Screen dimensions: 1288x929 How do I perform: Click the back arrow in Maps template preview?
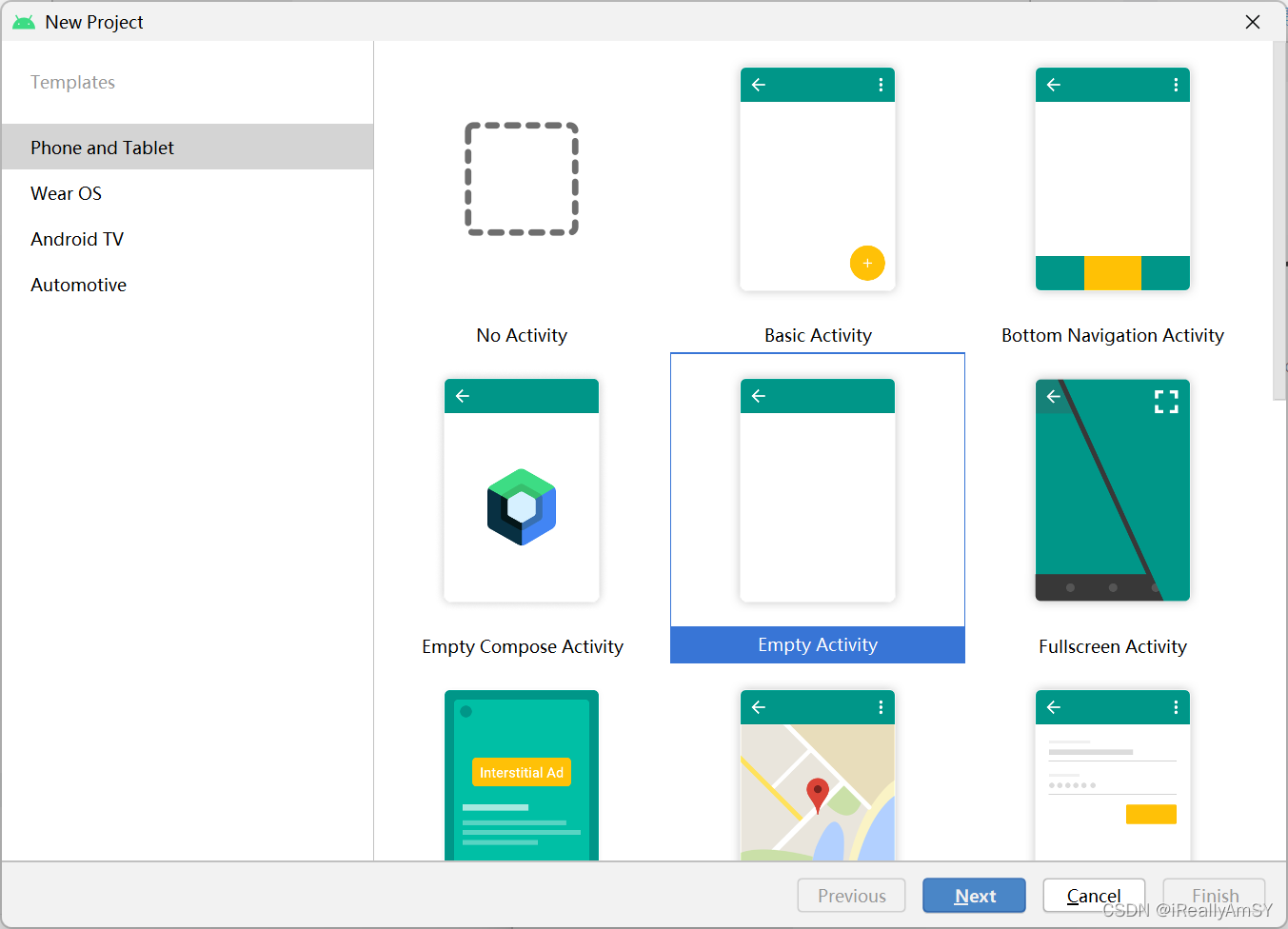click(759, 707)
